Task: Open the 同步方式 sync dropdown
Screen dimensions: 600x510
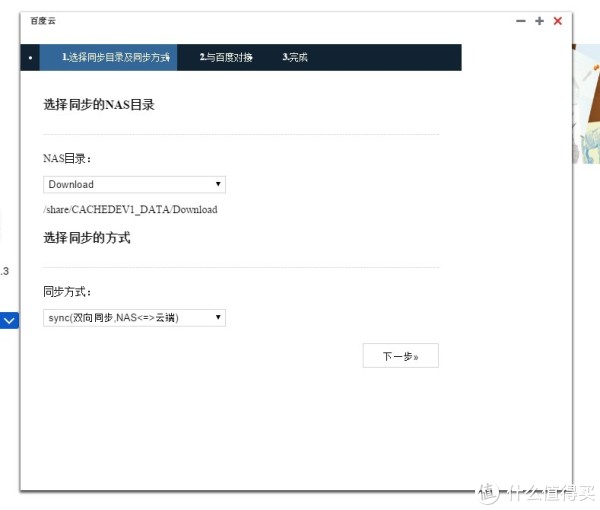Action: [x=134, y=318]
